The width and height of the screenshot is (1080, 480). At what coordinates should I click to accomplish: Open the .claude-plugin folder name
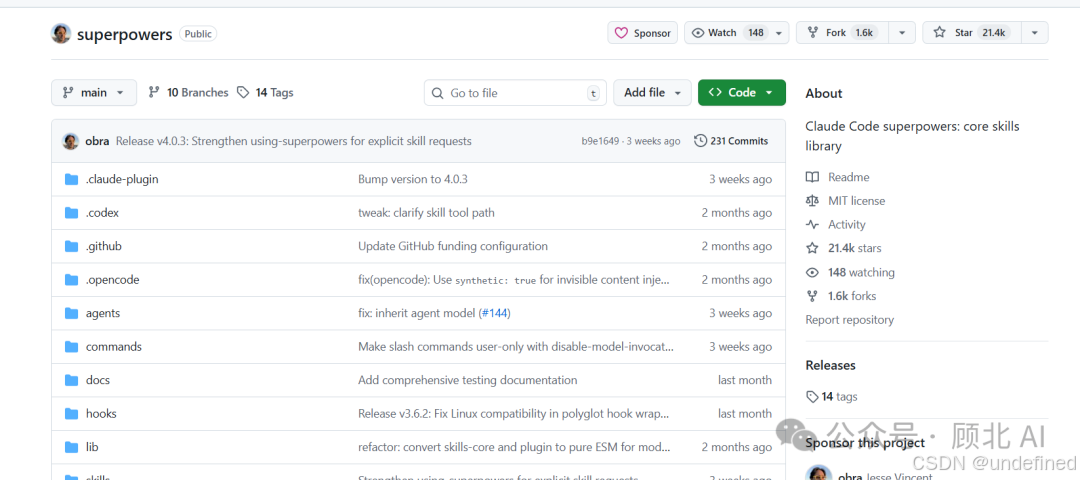122,179
